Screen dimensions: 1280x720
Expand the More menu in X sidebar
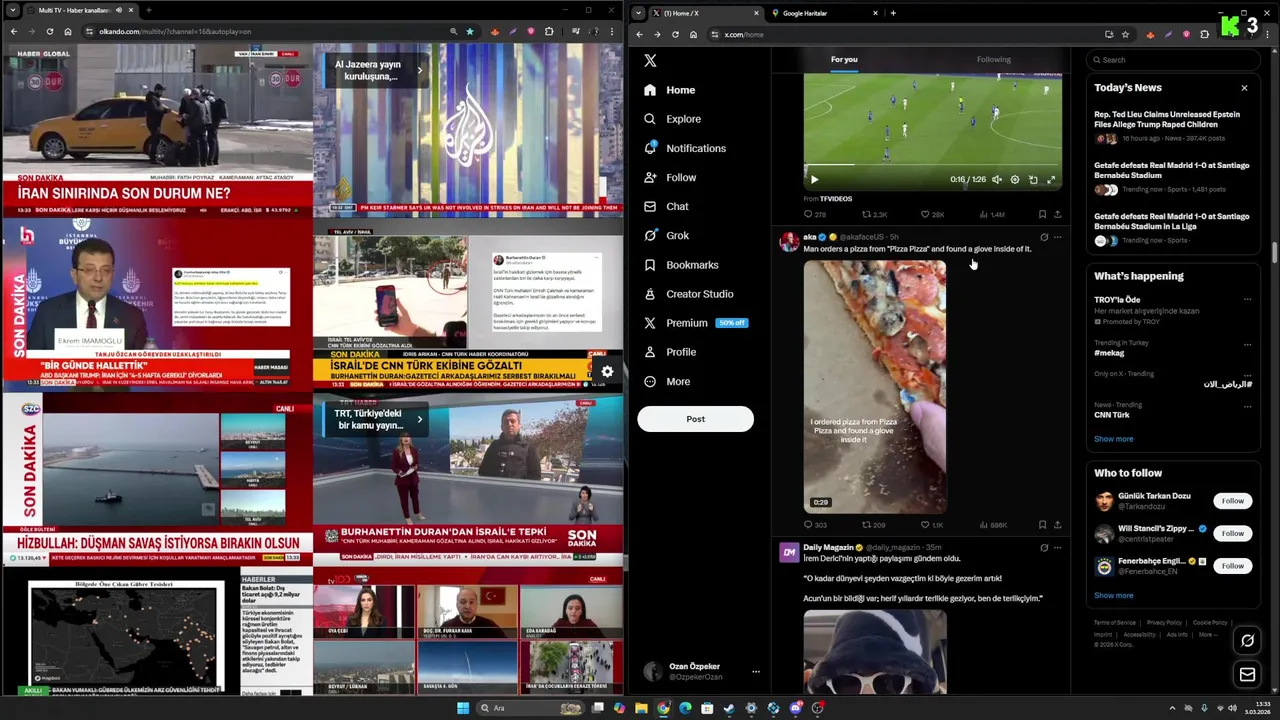[666, 381]
